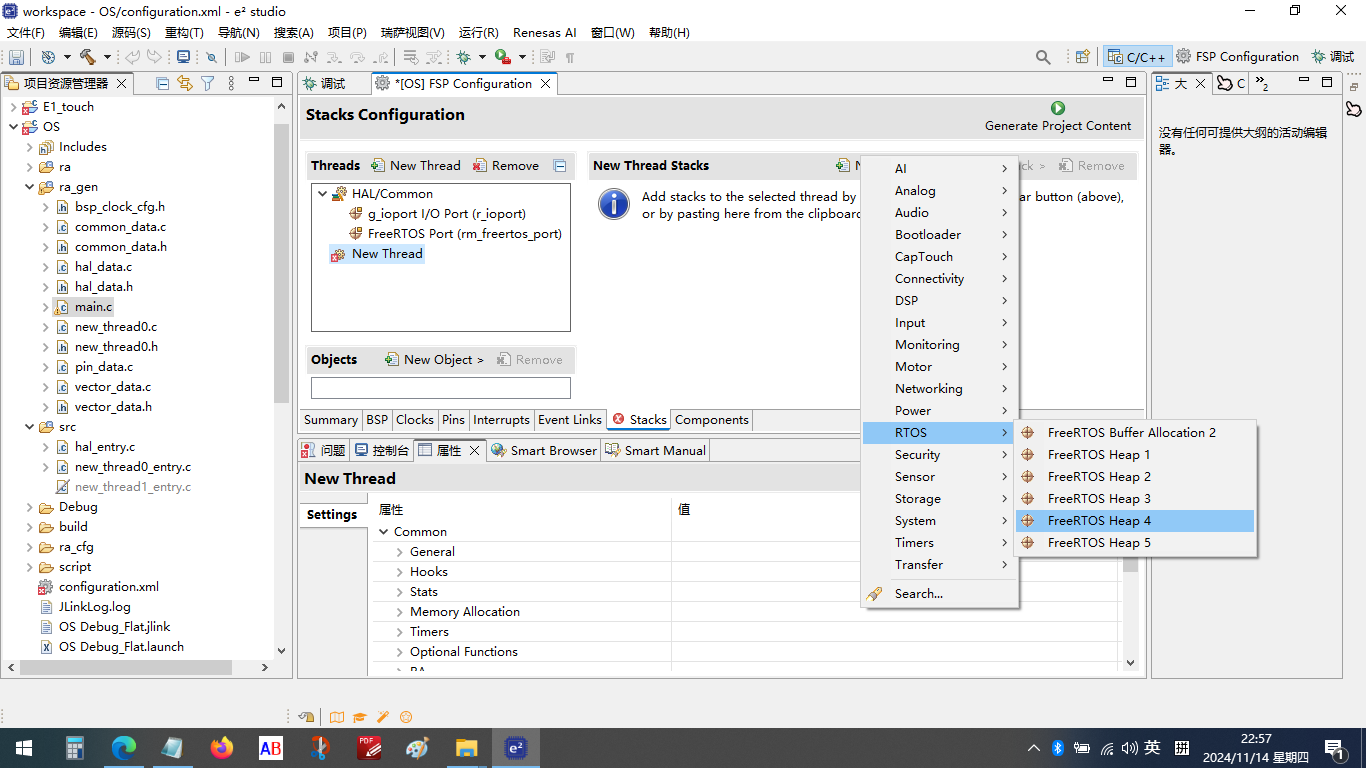The width and height of the screenshot is (1366, 768).
Task: Click the filter funnel icon in project explorer
Action: tap(207, 83)
